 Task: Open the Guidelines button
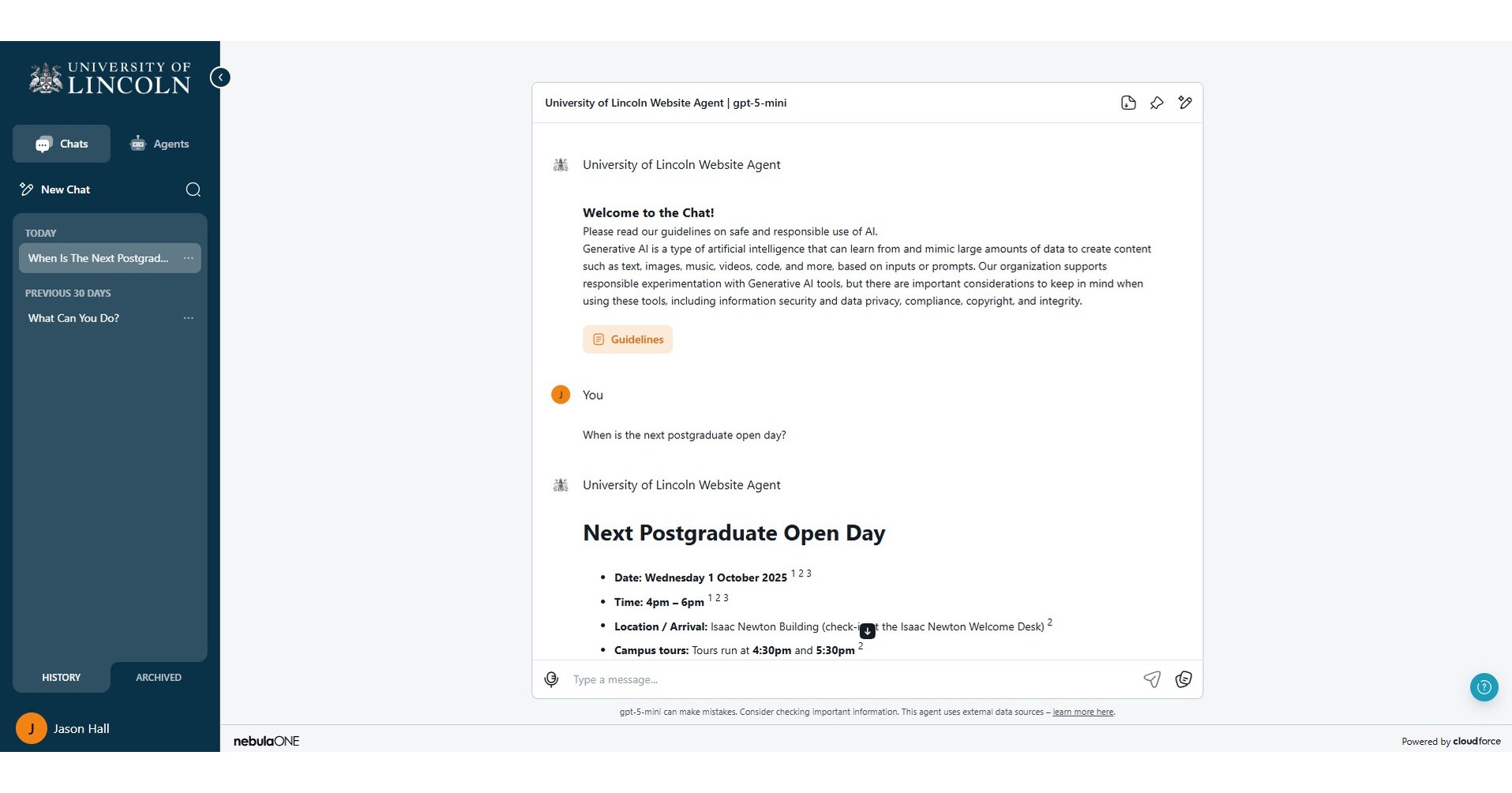tap(628, 340)
